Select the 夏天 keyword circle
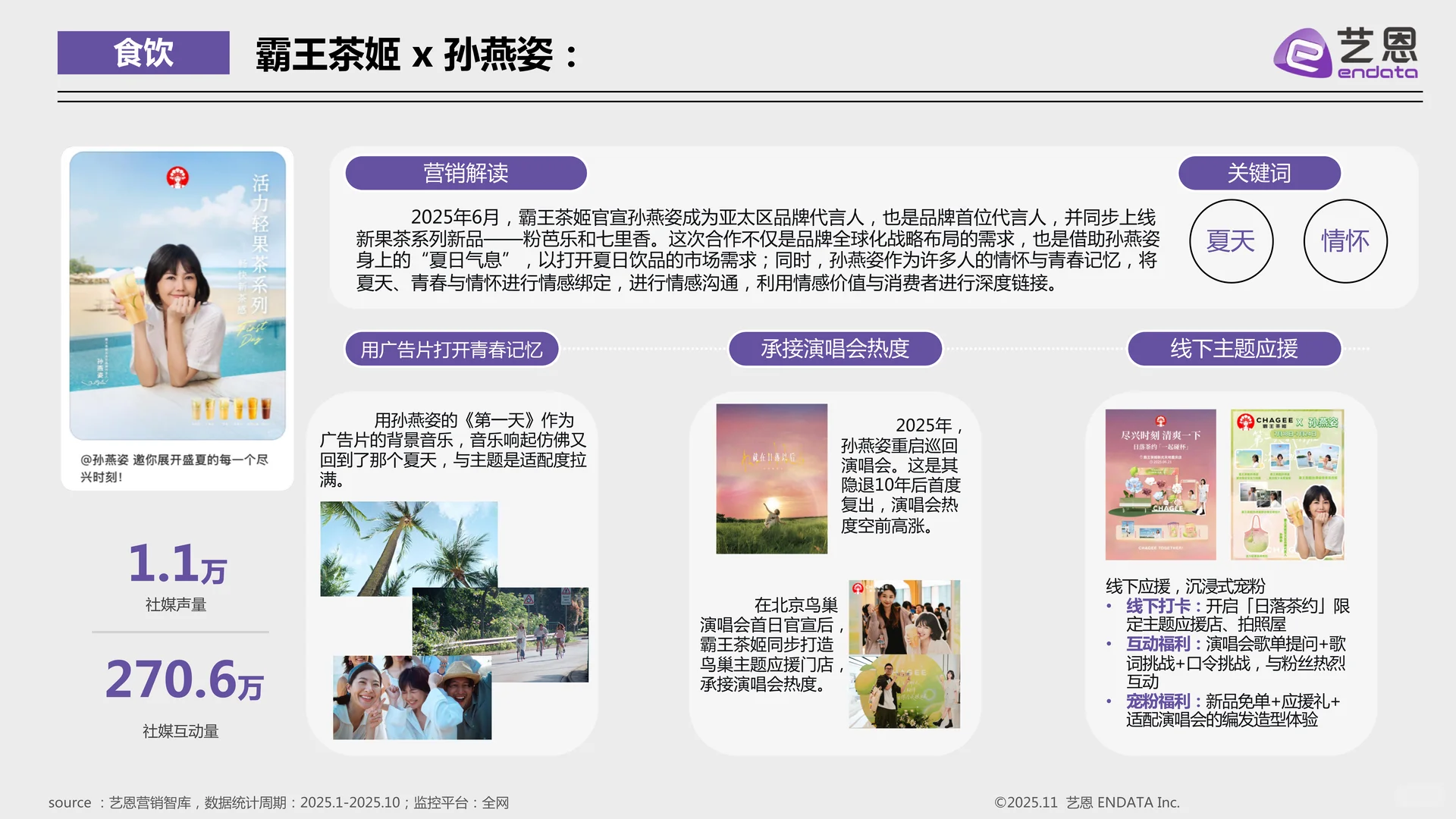Image resolution: width=1456 pixels, height=819 pixels. point(1231,241)
